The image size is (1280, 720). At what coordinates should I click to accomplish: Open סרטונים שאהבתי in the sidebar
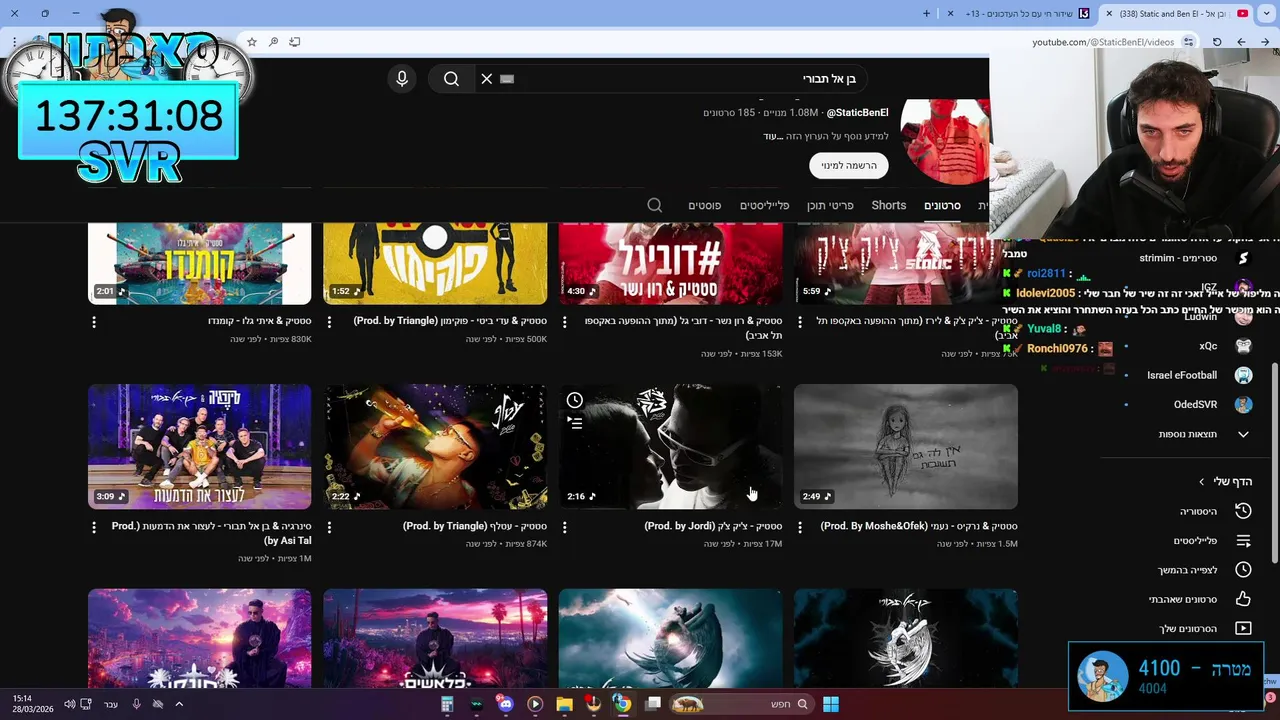[x=1200, y=599]
